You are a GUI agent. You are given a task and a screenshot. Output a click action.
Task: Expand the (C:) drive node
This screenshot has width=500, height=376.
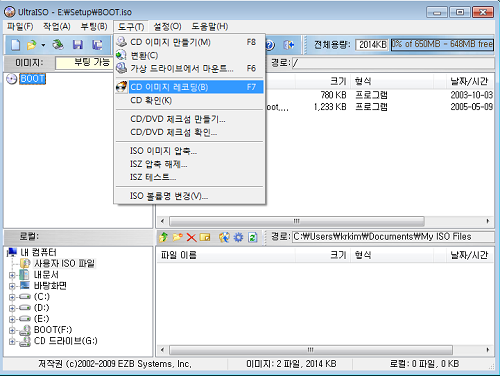point(12,297)
